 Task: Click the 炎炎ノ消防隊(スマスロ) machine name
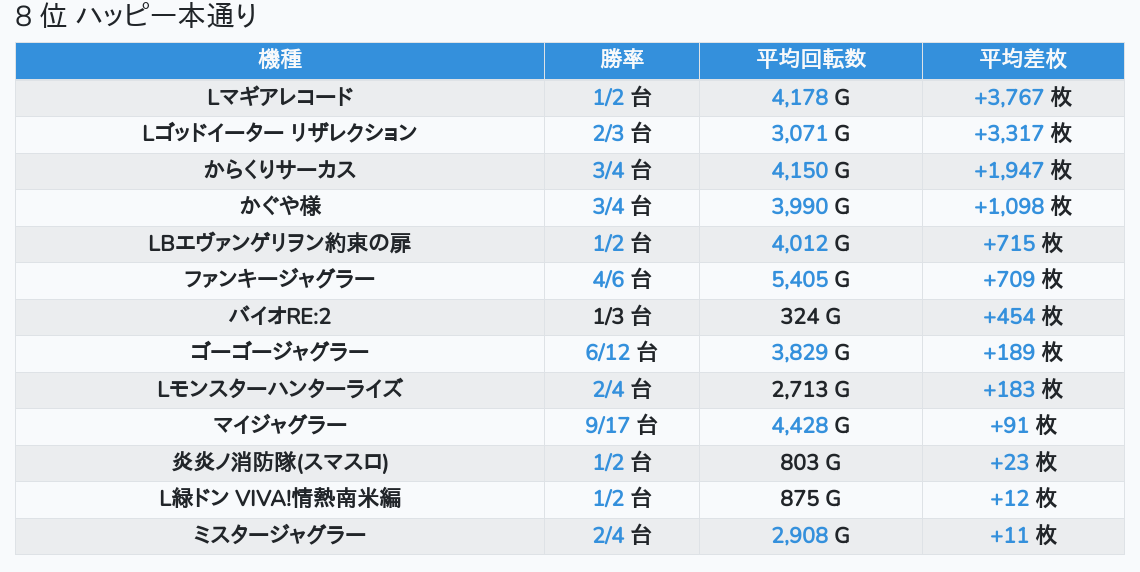coord(280,462)
